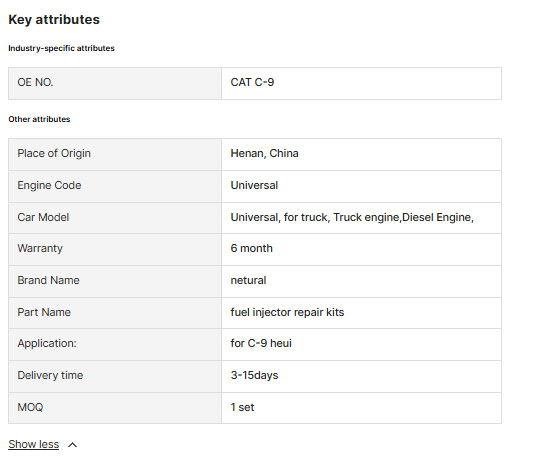Select the Henan, China value

point(264,153)
